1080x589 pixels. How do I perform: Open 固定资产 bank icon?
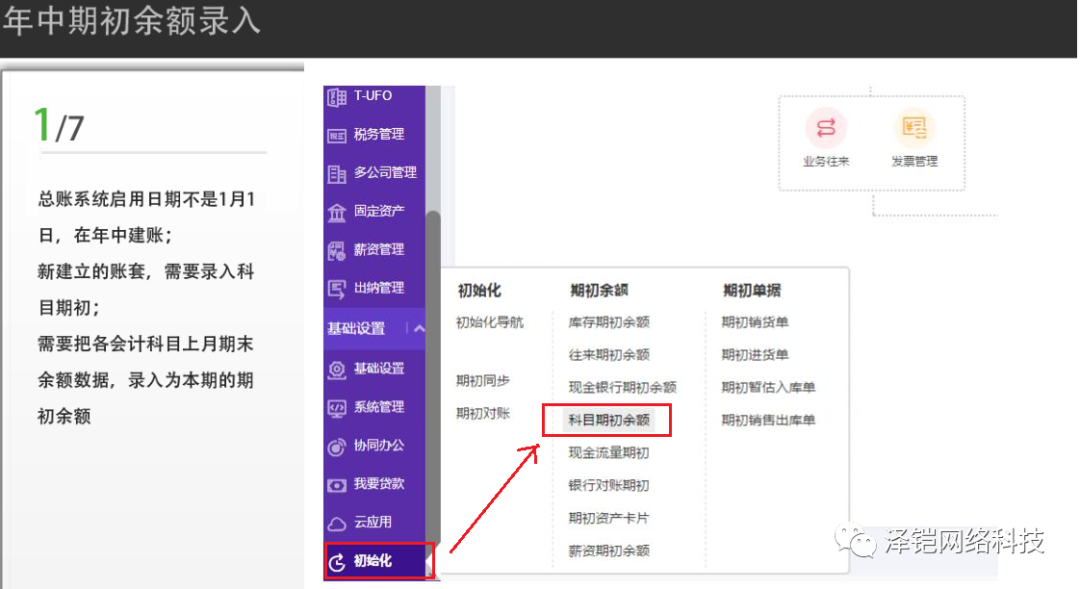point(337,212)
